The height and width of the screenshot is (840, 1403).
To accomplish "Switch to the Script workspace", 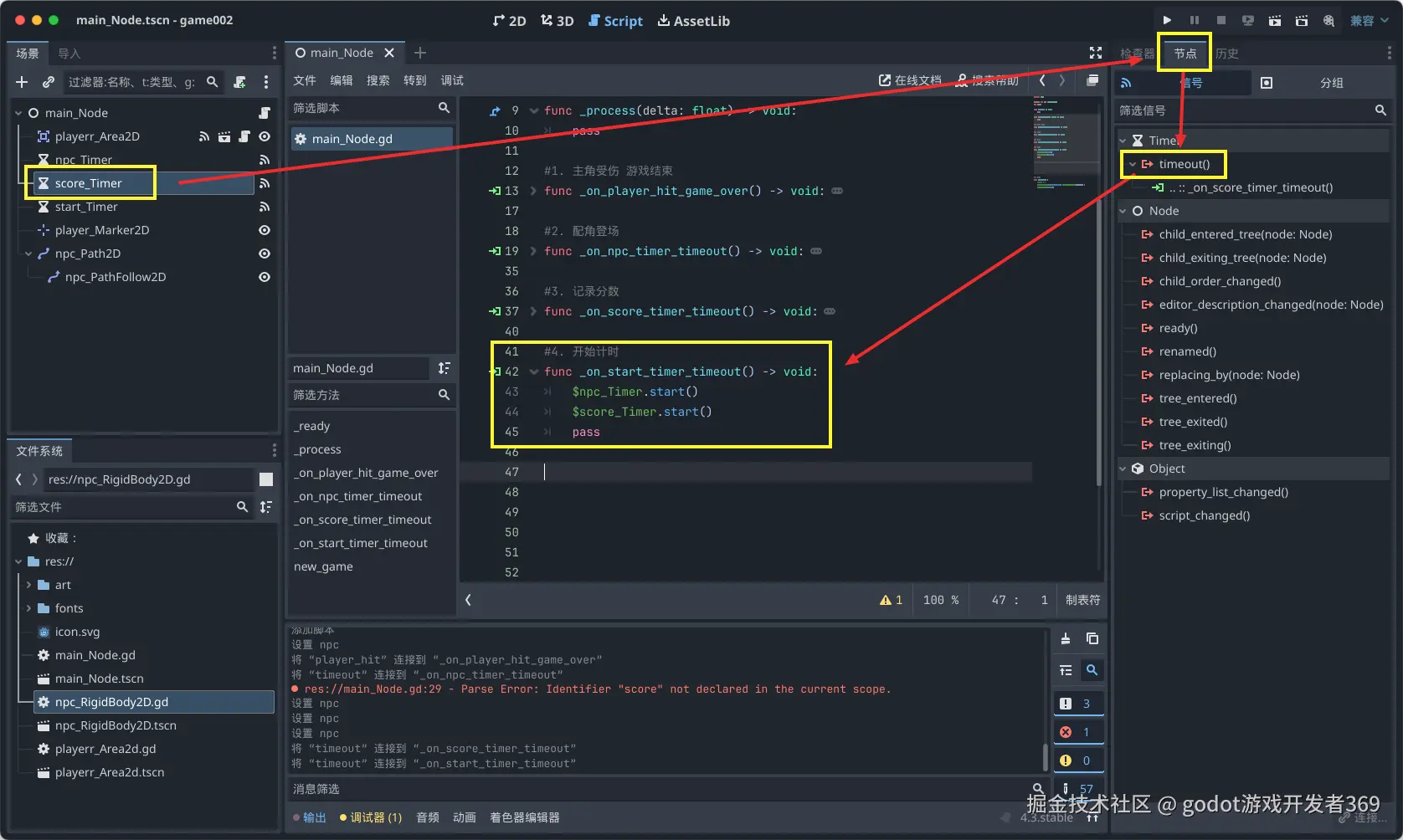I will point(615,21).
